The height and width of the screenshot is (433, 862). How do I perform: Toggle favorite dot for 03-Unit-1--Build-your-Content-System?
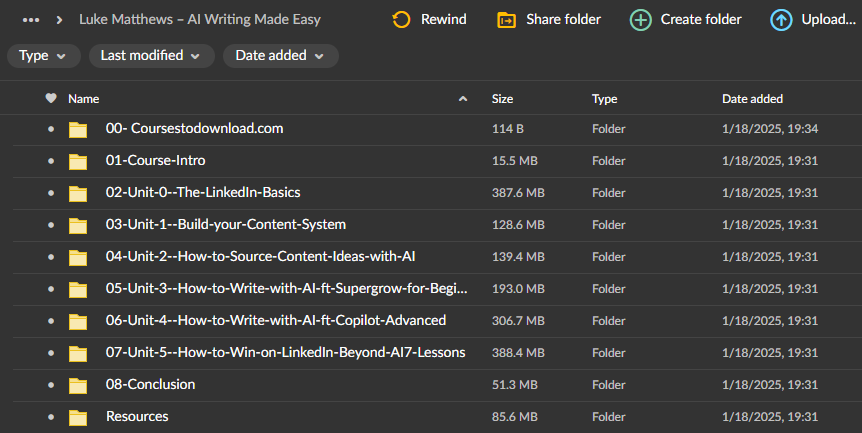point(51,225)
